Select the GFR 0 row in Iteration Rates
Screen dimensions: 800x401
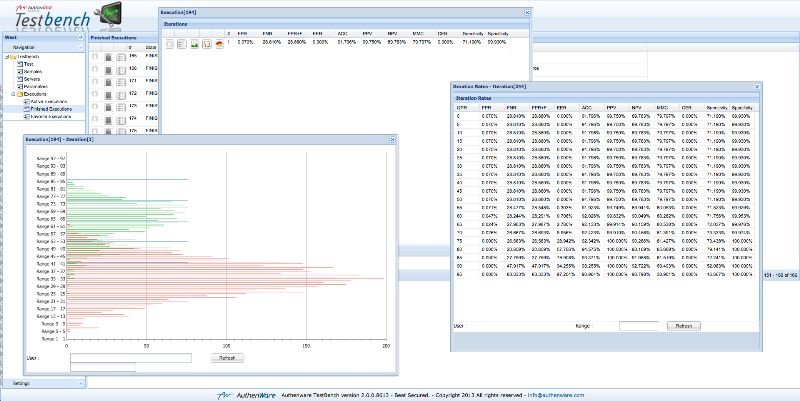605,116
